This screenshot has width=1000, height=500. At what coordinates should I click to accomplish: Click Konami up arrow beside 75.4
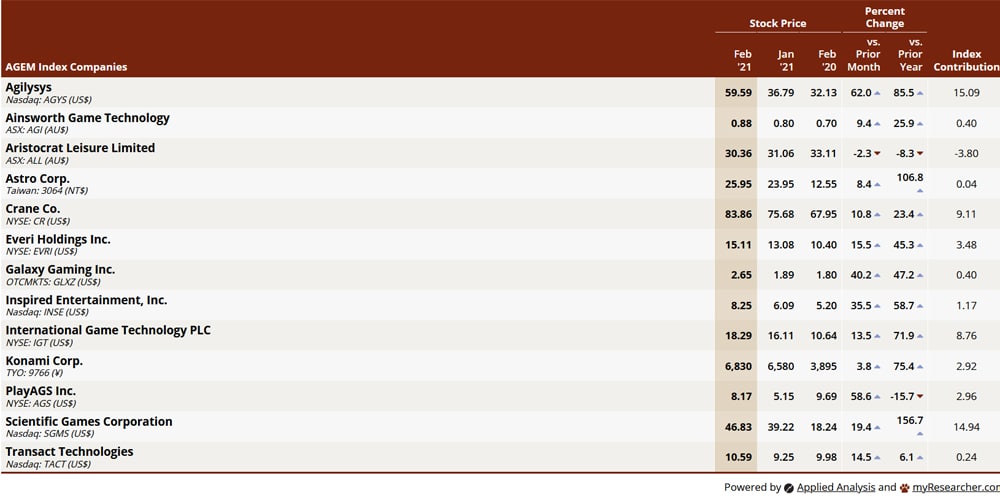coord(920,367)
